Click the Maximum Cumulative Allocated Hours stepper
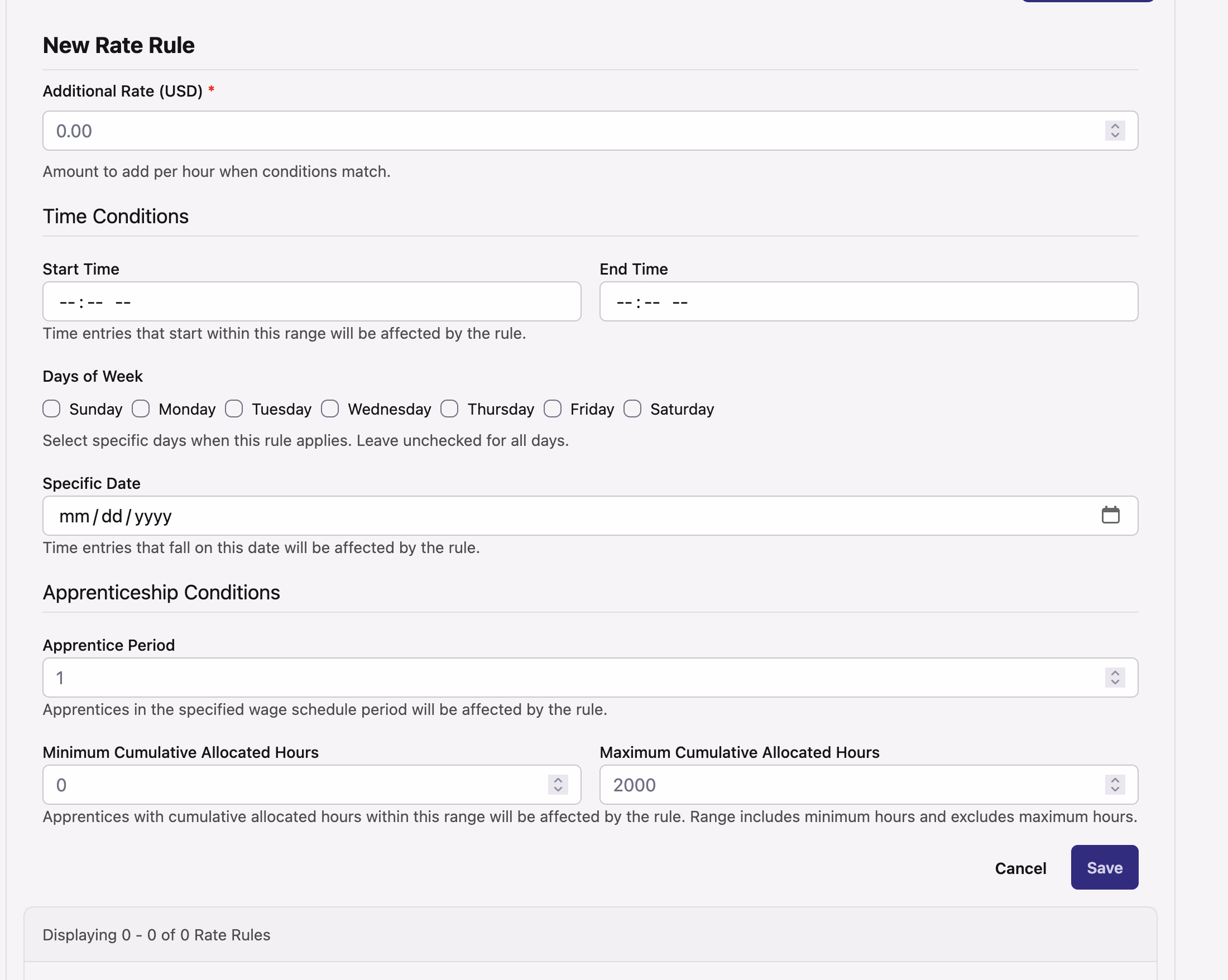The image size is (1228, 980). pyautogui.click(x=1115, y=785)
